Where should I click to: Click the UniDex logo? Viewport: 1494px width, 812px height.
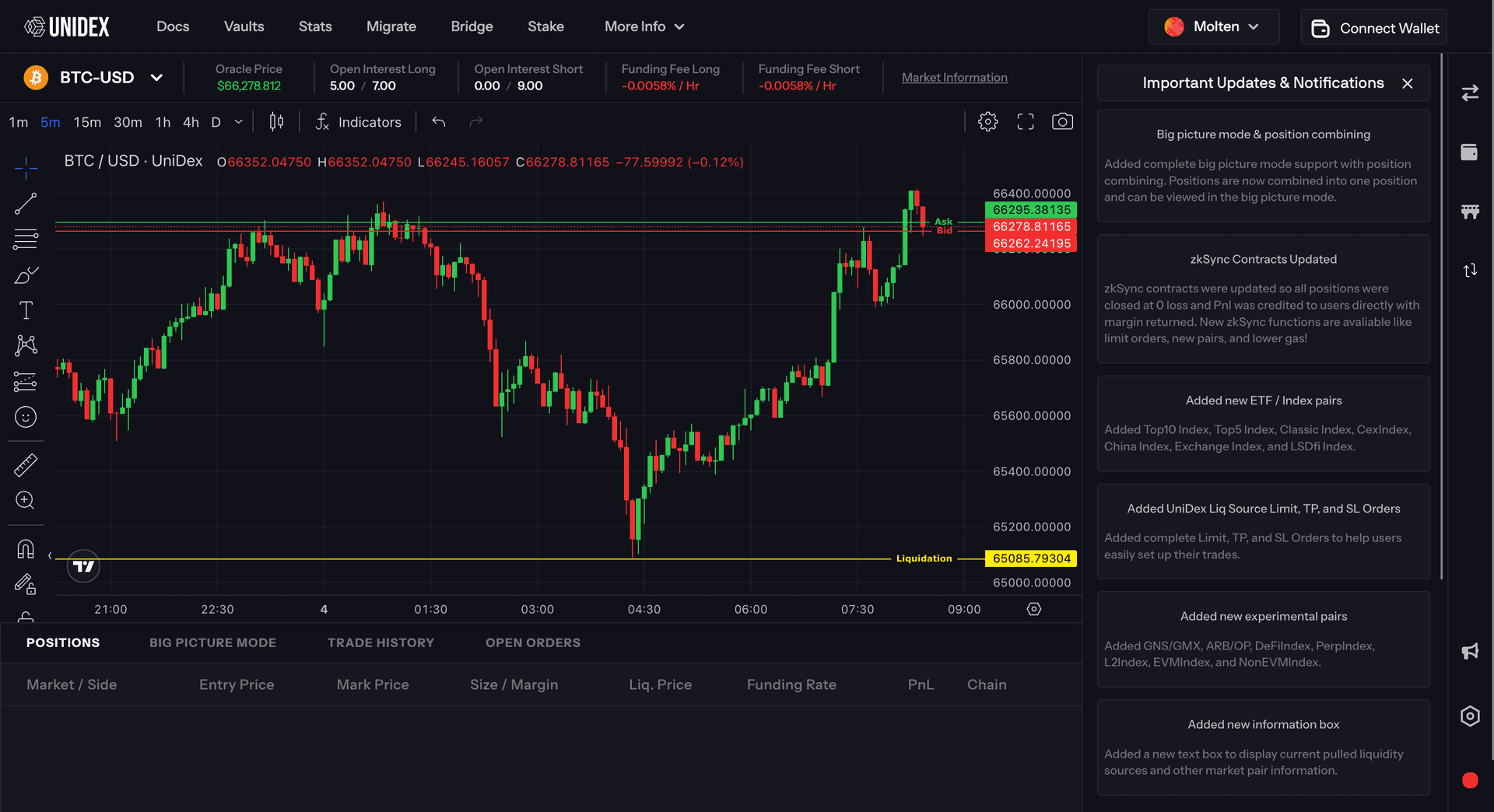(x=67, y=27)
